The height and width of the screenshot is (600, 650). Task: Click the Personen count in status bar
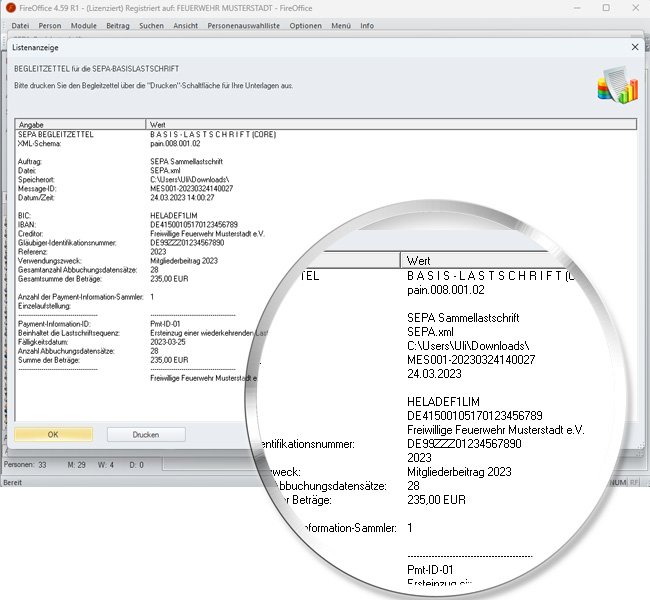26,465
